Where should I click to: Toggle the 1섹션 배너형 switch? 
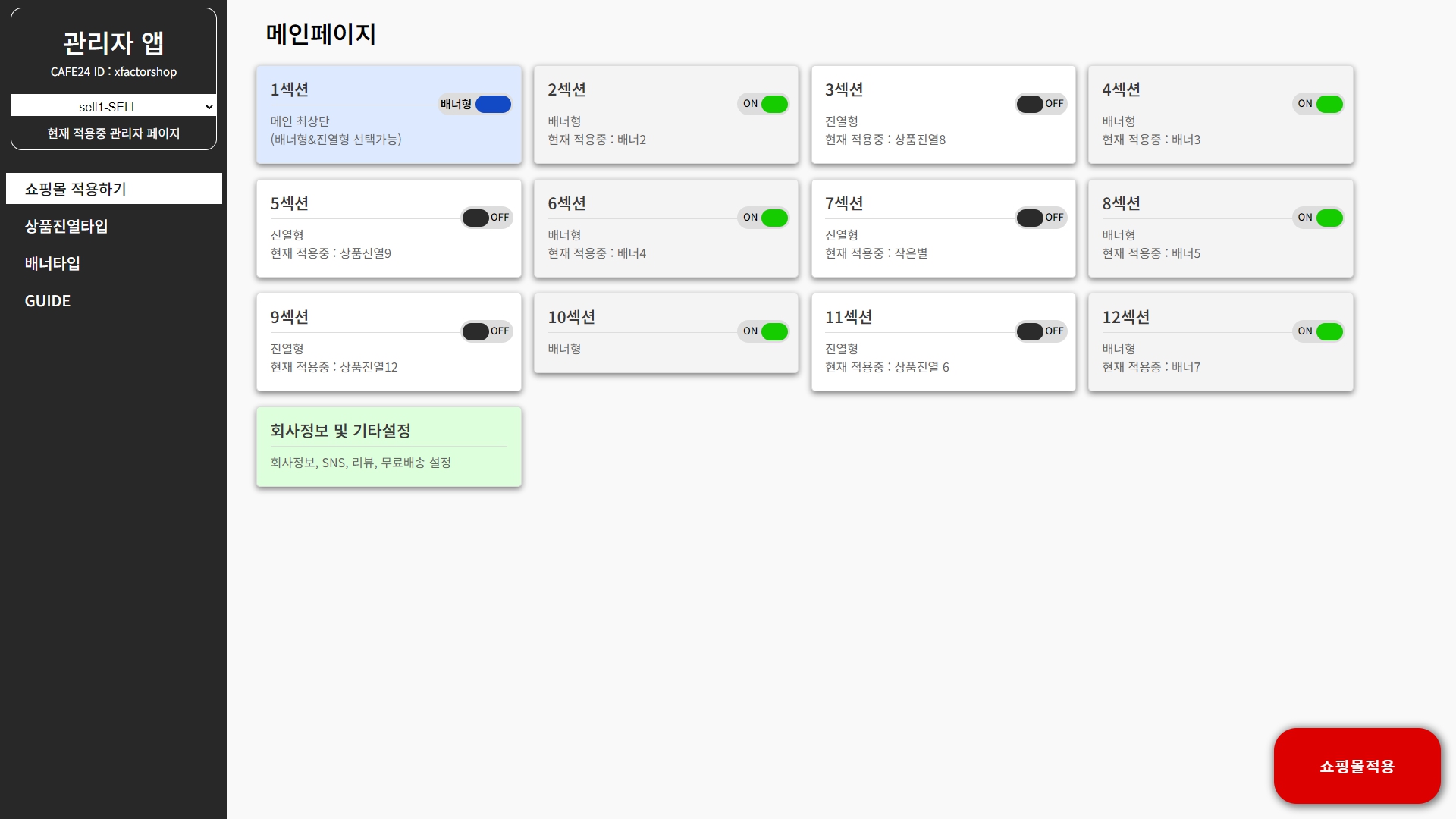click(475, 104)
